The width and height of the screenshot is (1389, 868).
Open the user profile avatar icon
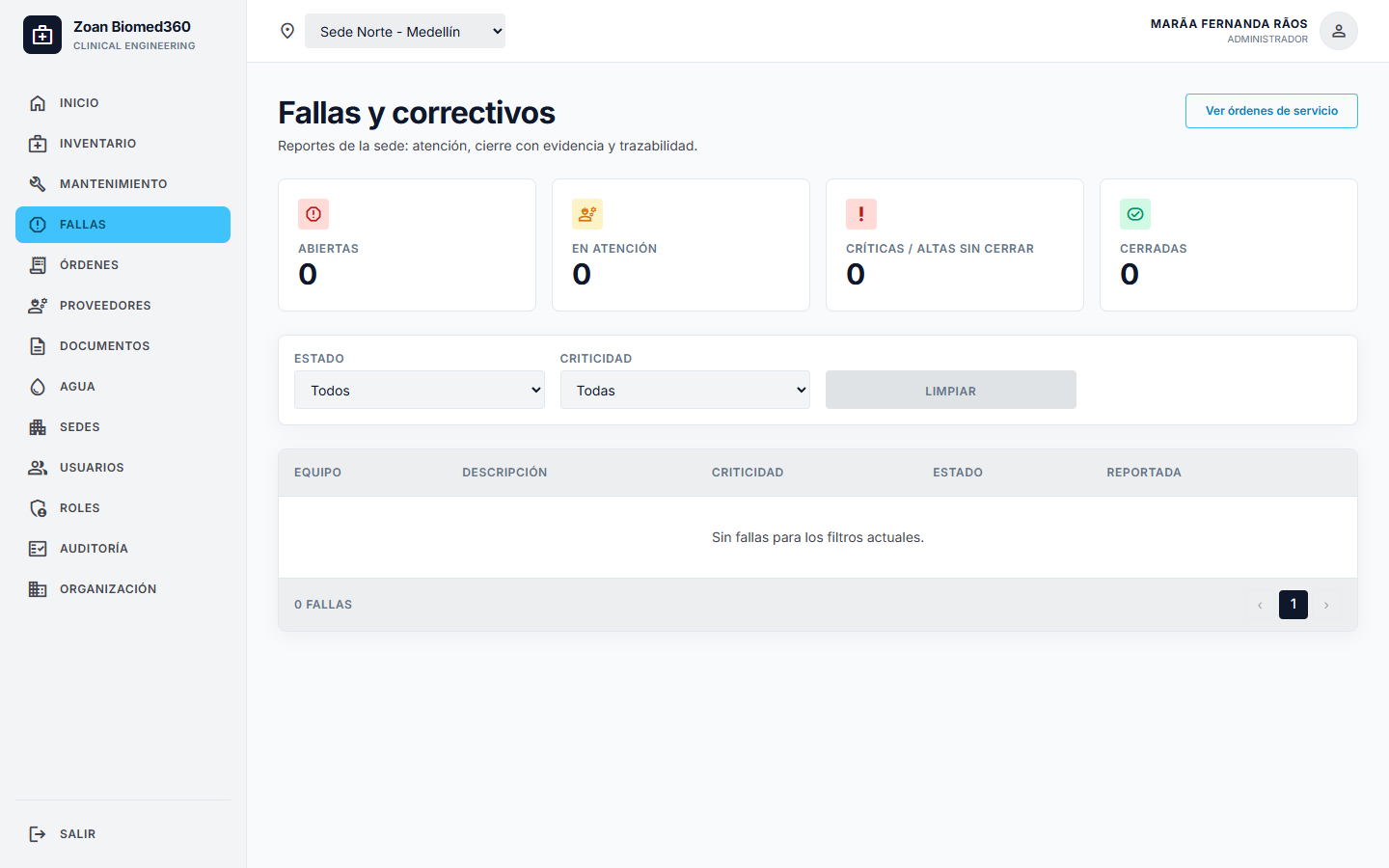[1339, 31]
